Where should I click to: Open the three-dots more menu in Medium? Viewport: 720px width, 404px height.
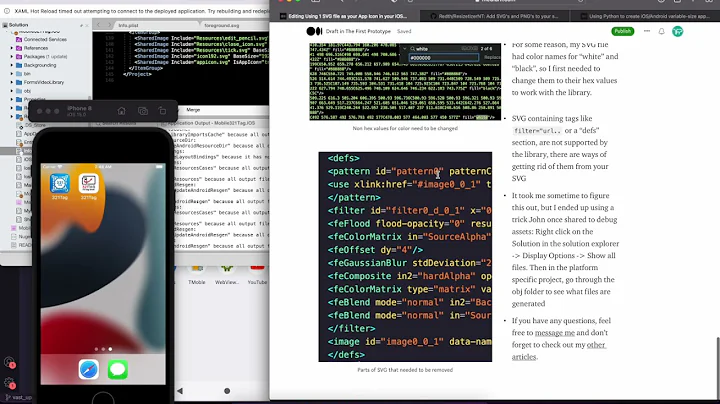pos(647,31)
